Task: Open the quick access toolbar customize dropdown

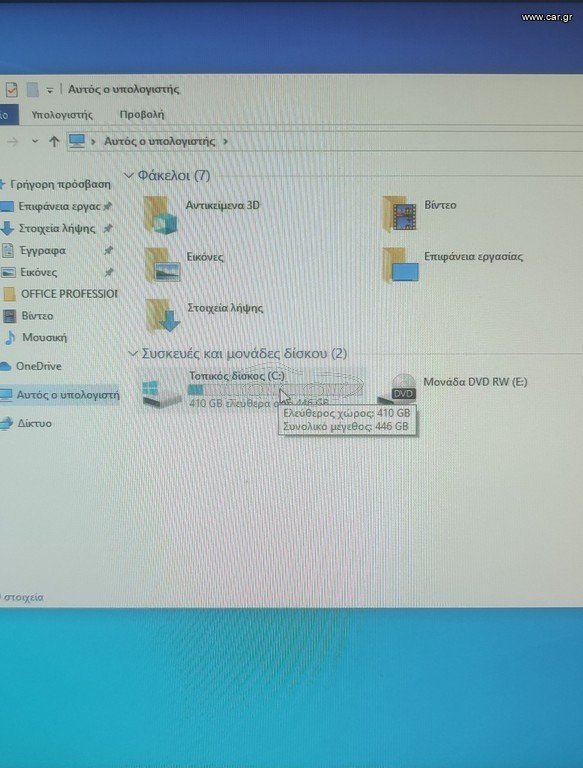Action: 49,90
